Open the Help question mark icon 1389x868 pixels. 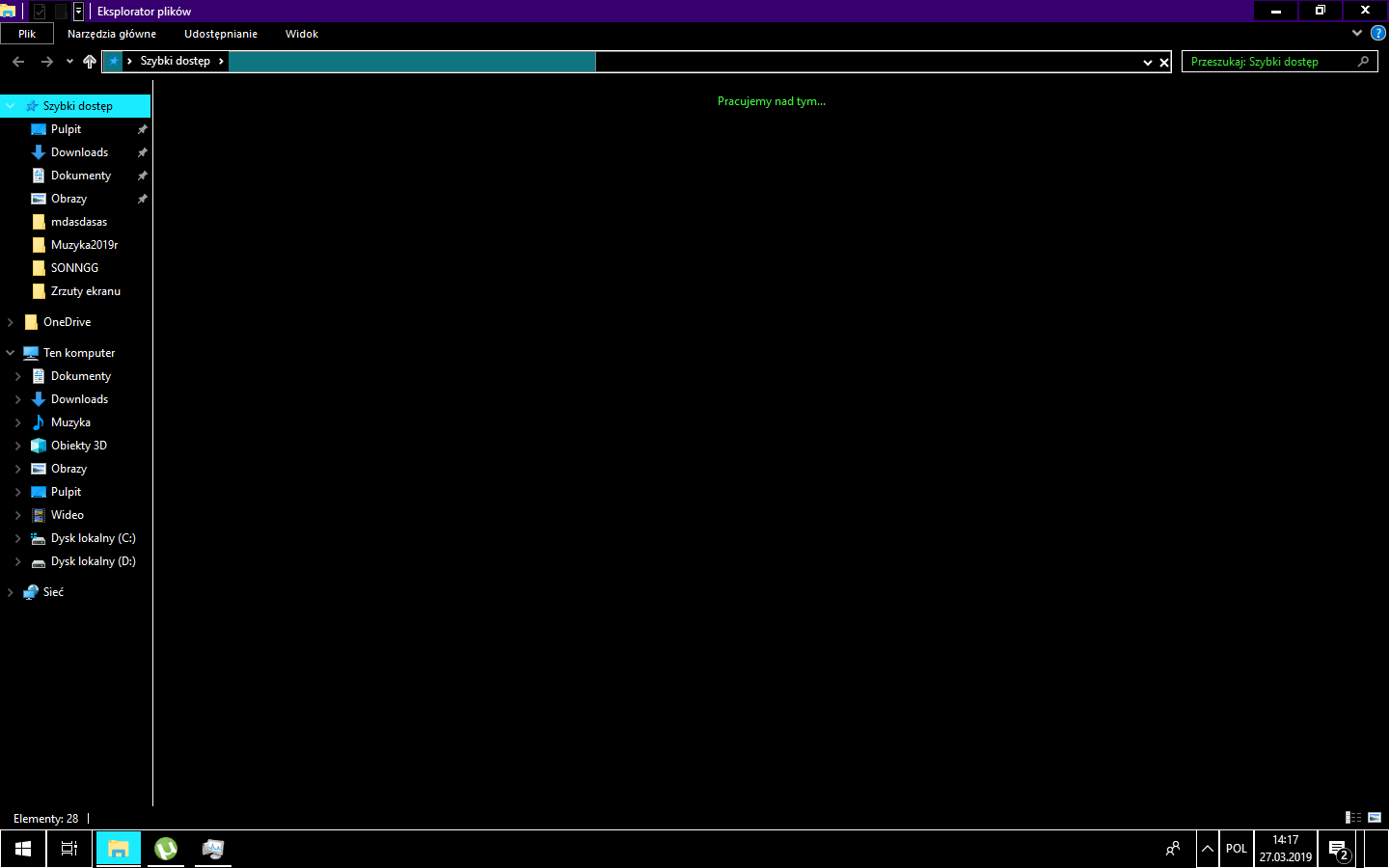click(x=1377, y=33)
